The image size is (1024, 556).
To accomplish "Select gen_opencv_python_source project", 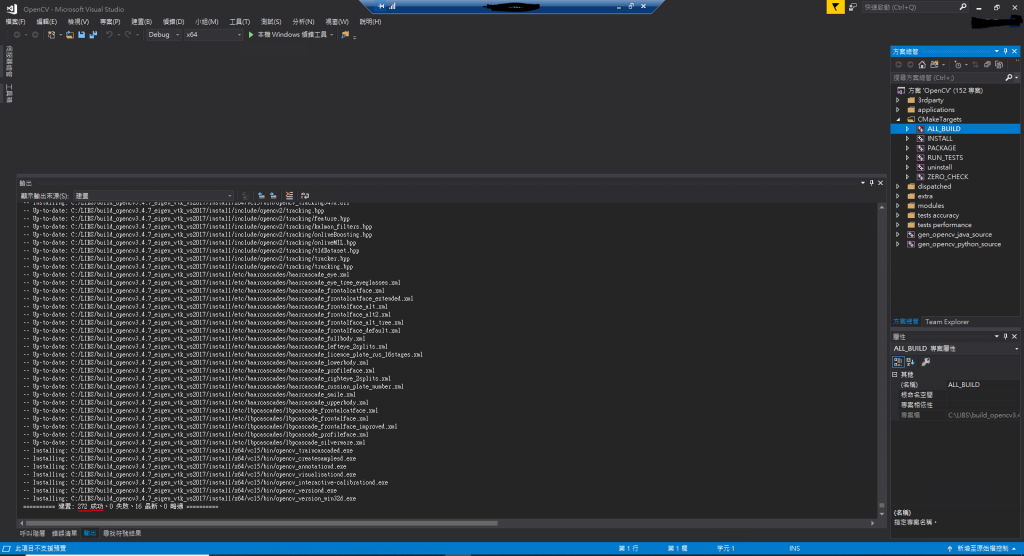I will click(959, 244).
